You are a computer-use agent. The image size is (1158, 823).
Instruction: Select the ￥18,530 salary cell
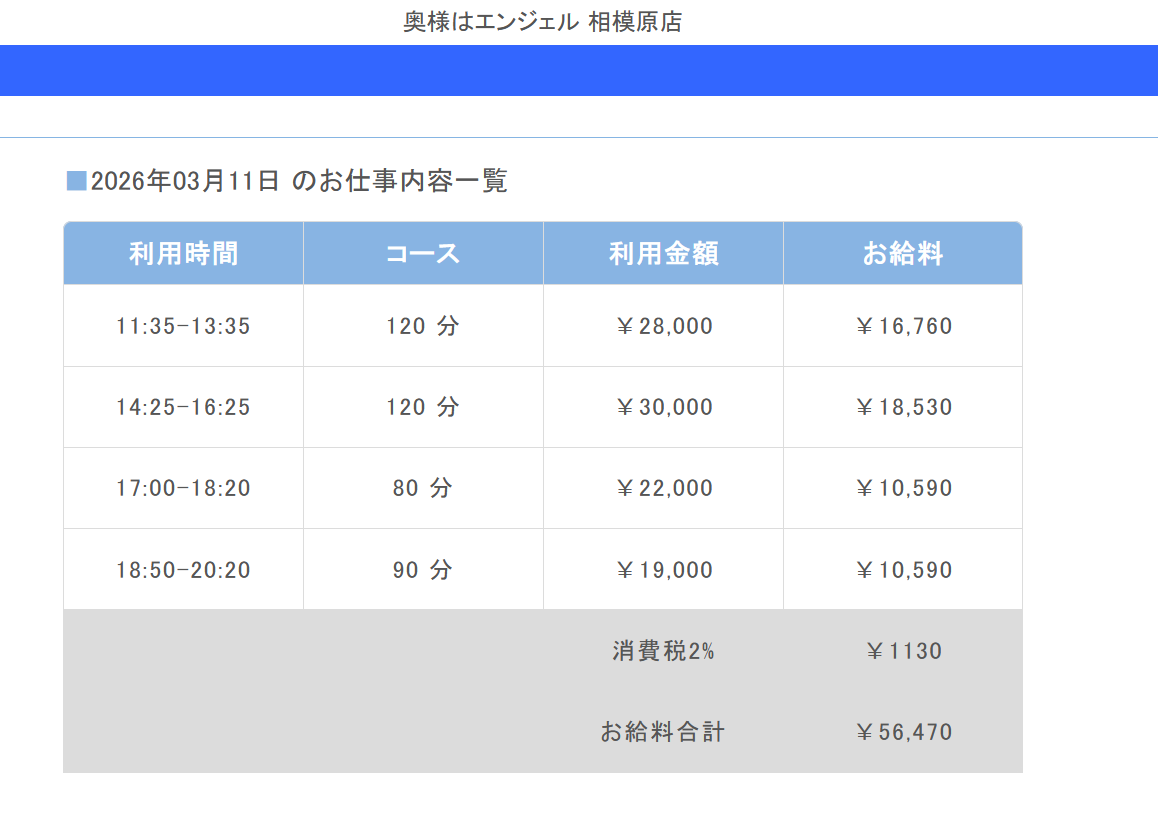point(903,407)
